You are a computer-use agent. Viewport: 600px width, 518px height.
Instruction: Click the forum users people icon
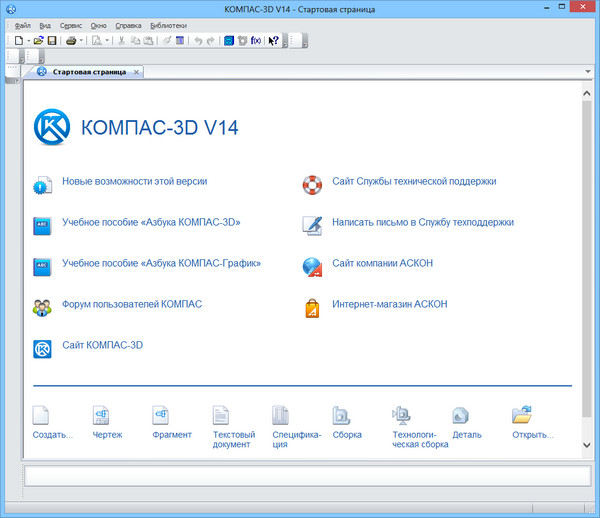[x=42, y=308]
